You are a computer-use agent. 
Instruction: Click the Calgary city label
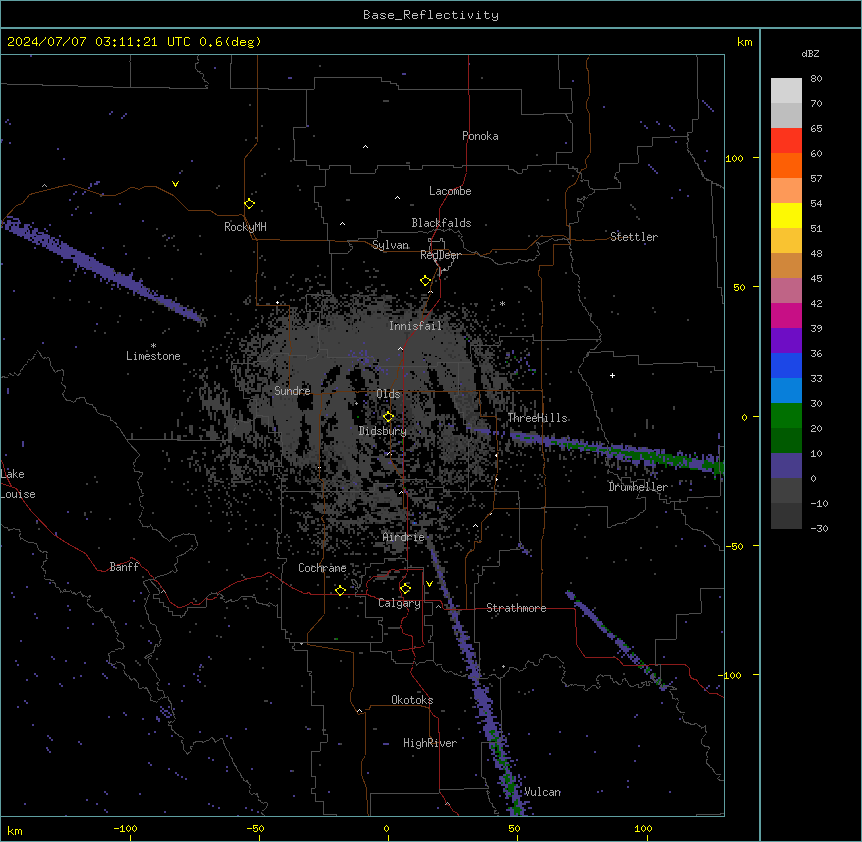tap(399, 603)
